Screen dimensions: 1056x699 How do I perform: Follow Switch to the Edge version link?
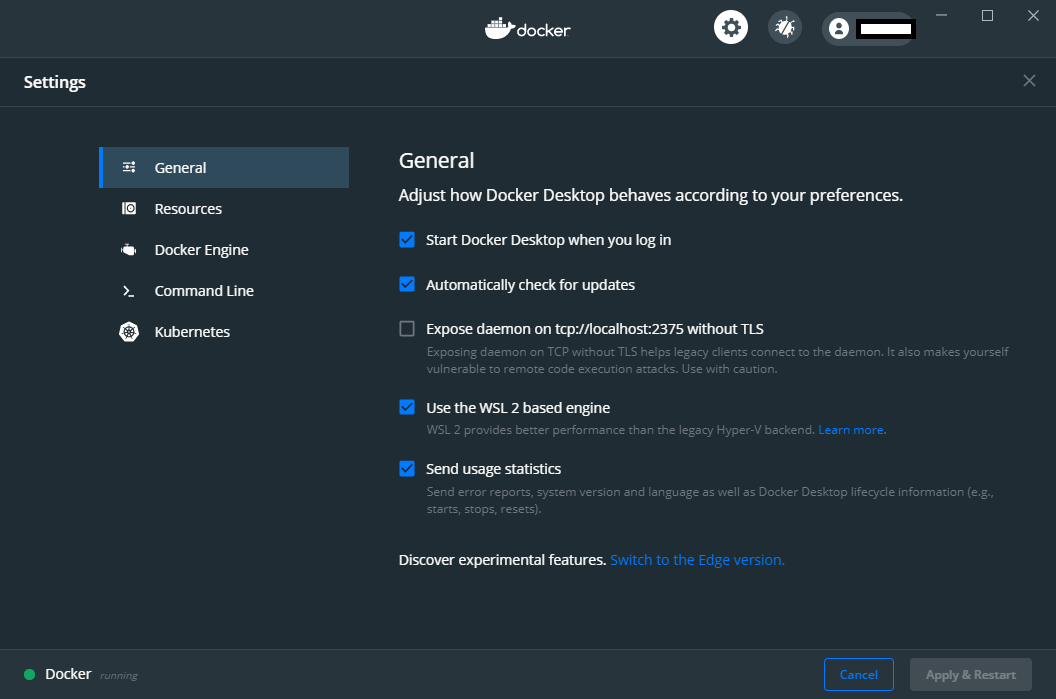coord(697,560)
